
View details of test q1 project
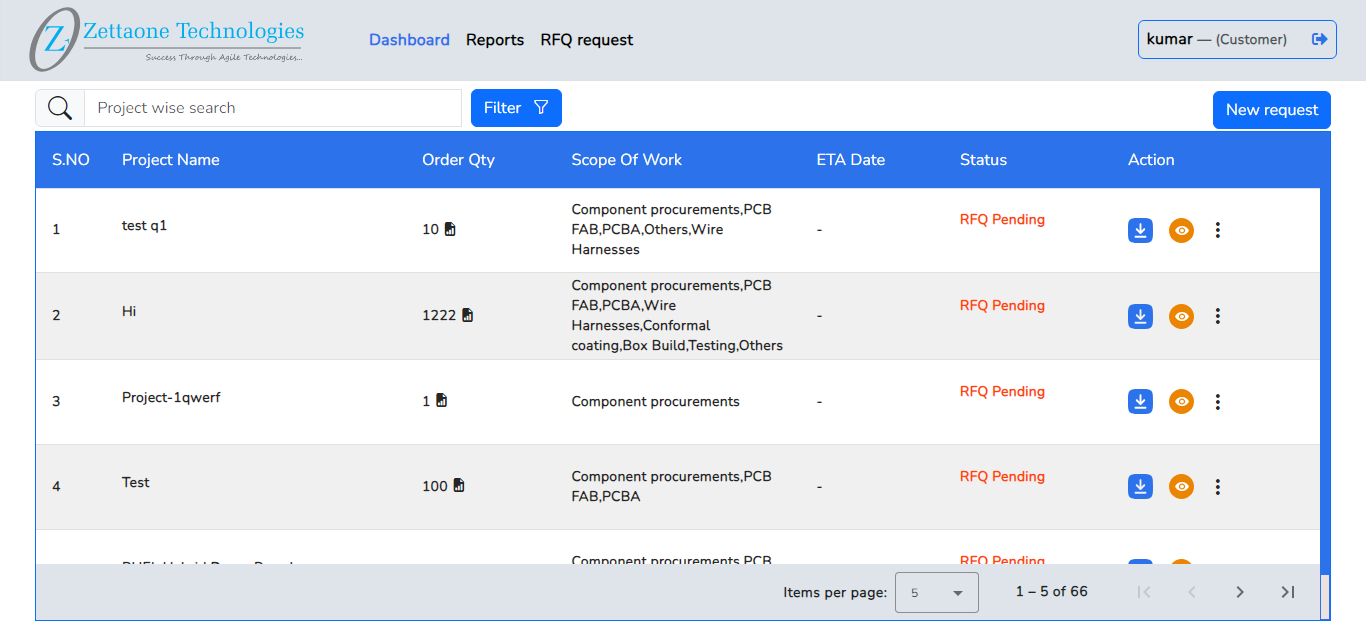(1181, 230)
